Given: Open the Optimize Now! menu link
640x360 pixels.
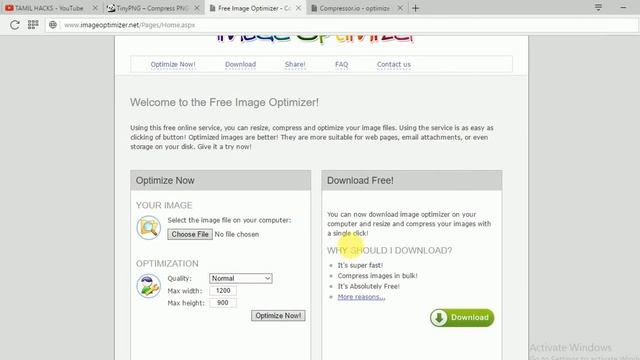Looking at the screenshot, I should (173, 64).
